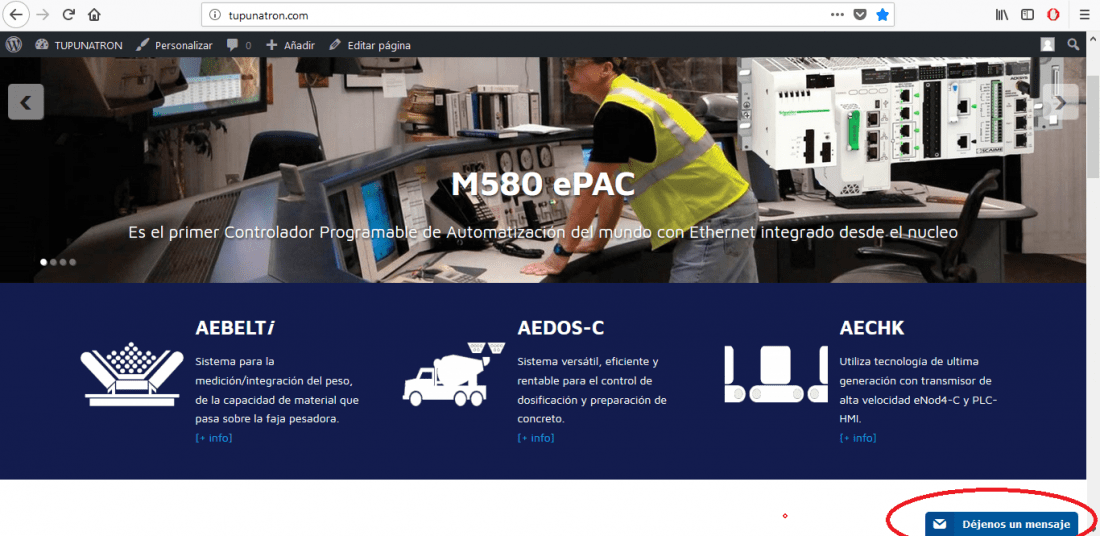Open comments bubble showing 0
Image resolution: width=1100 pixels, height=536 pixels.
(x=239, y=45)
